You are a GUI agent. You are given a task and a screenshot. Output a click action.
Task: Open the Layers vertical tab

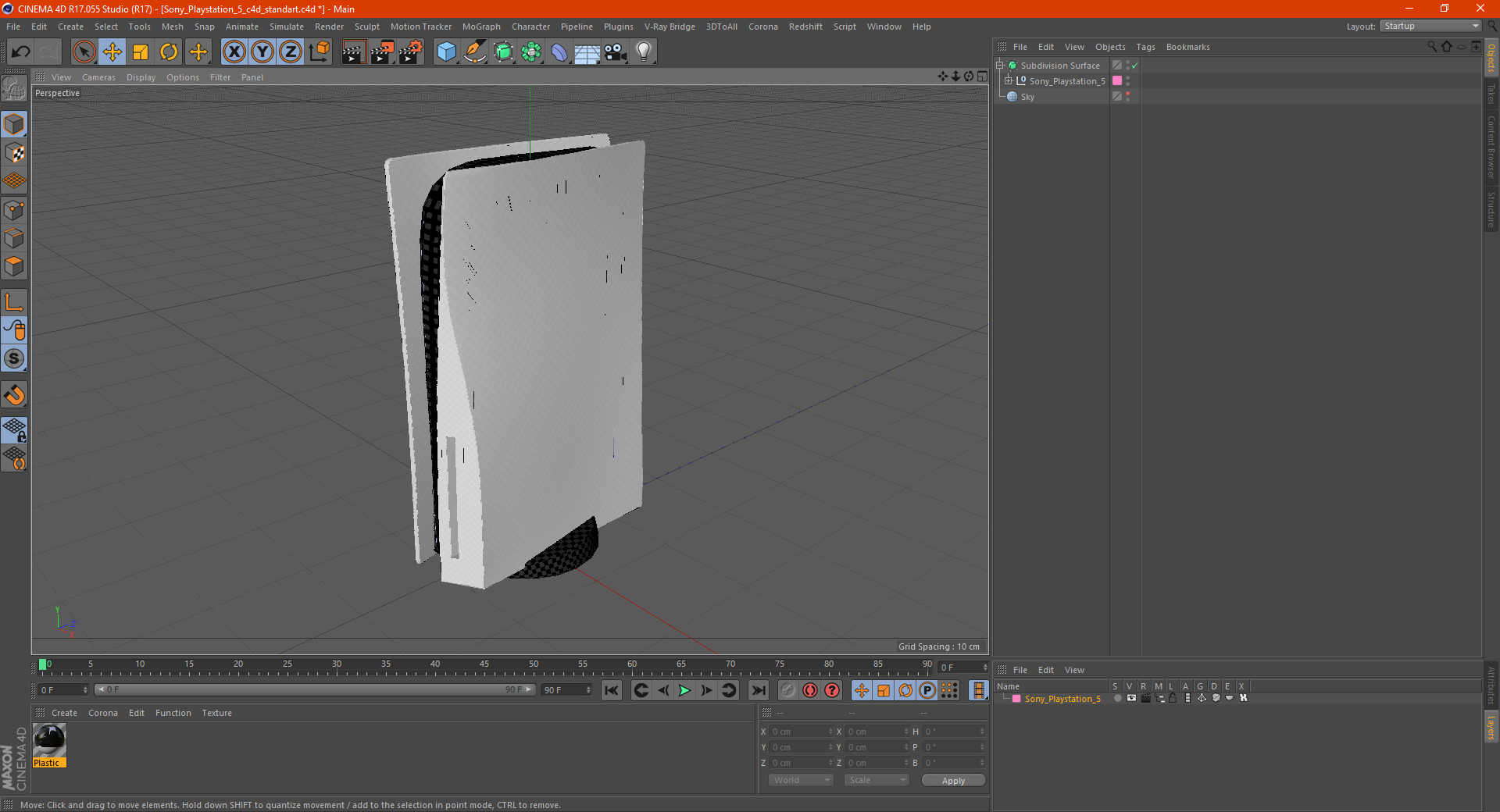pyautogui.click(x=1491, y=726)
